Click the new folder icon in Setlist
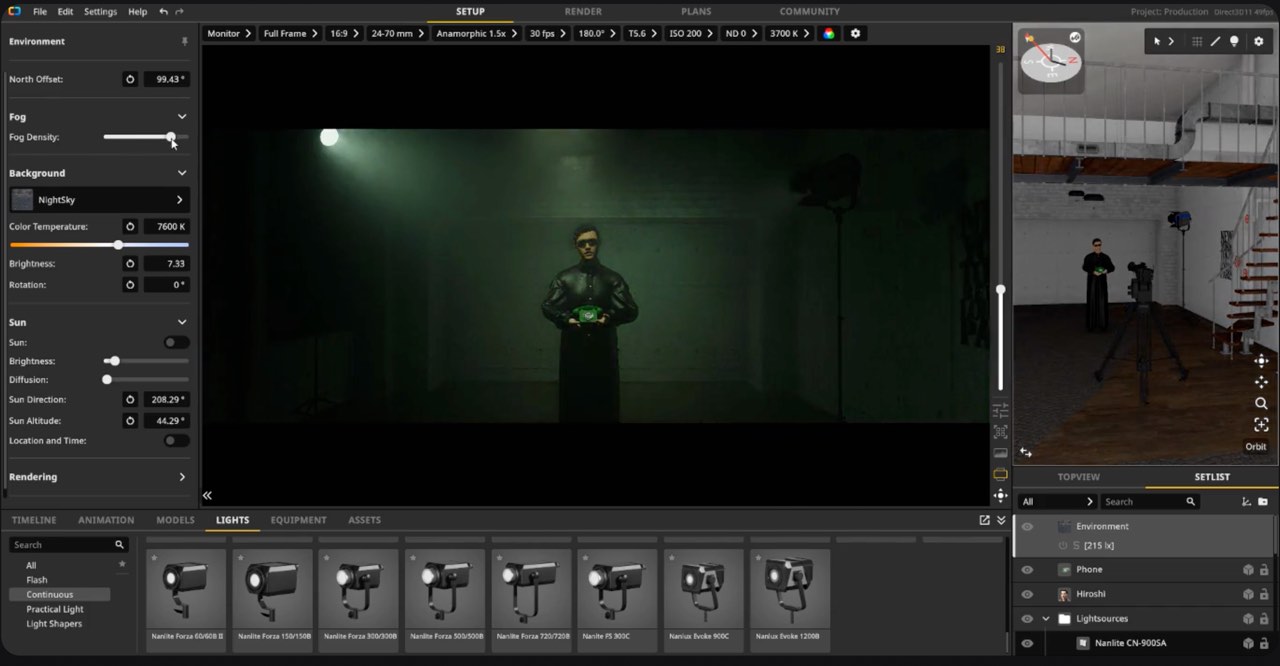1280x666 pixels. click(1263, 502)
